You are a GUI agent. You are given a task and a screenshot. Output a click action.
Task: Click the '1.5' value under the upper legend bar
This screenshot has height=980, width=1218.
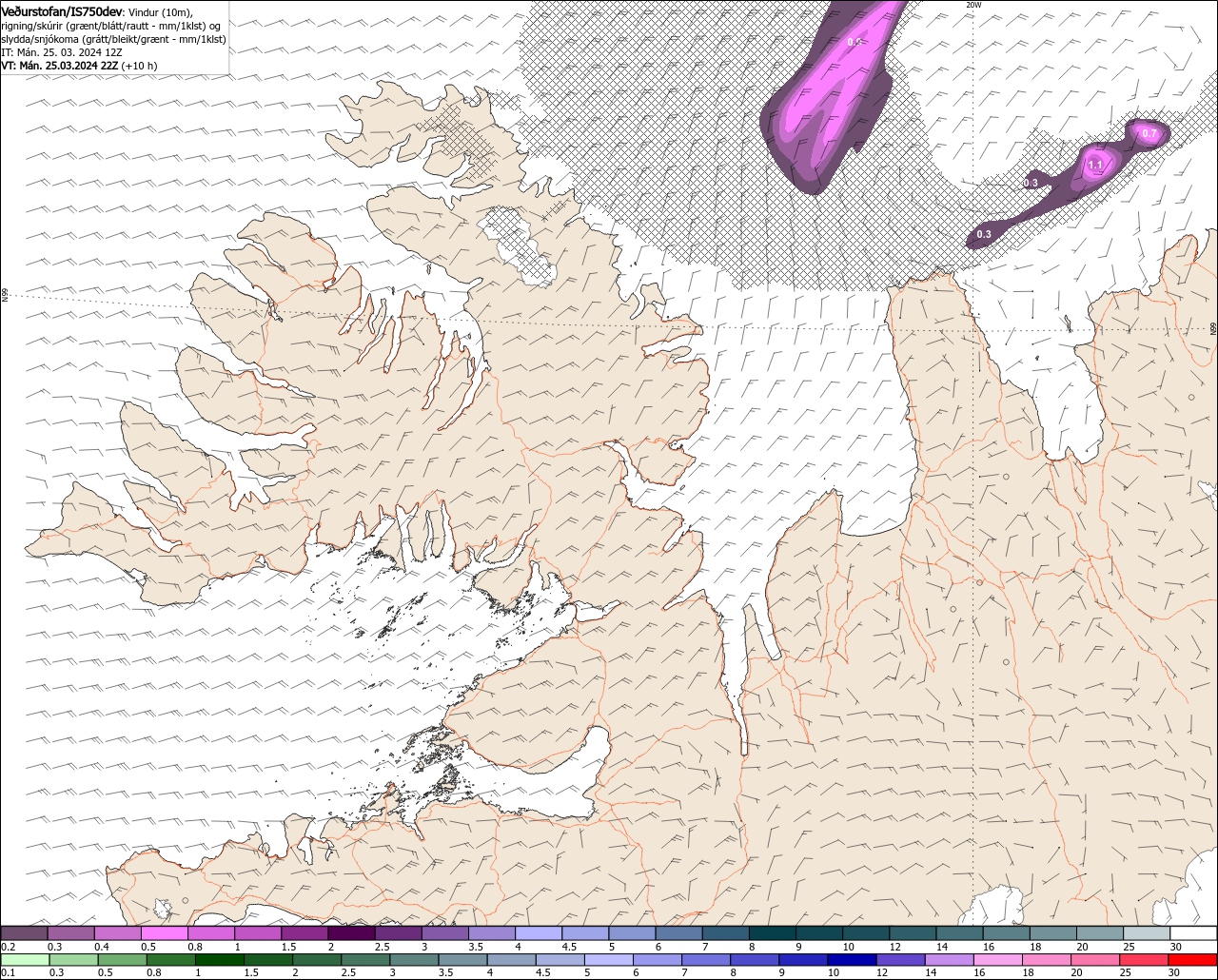(288, 947)
